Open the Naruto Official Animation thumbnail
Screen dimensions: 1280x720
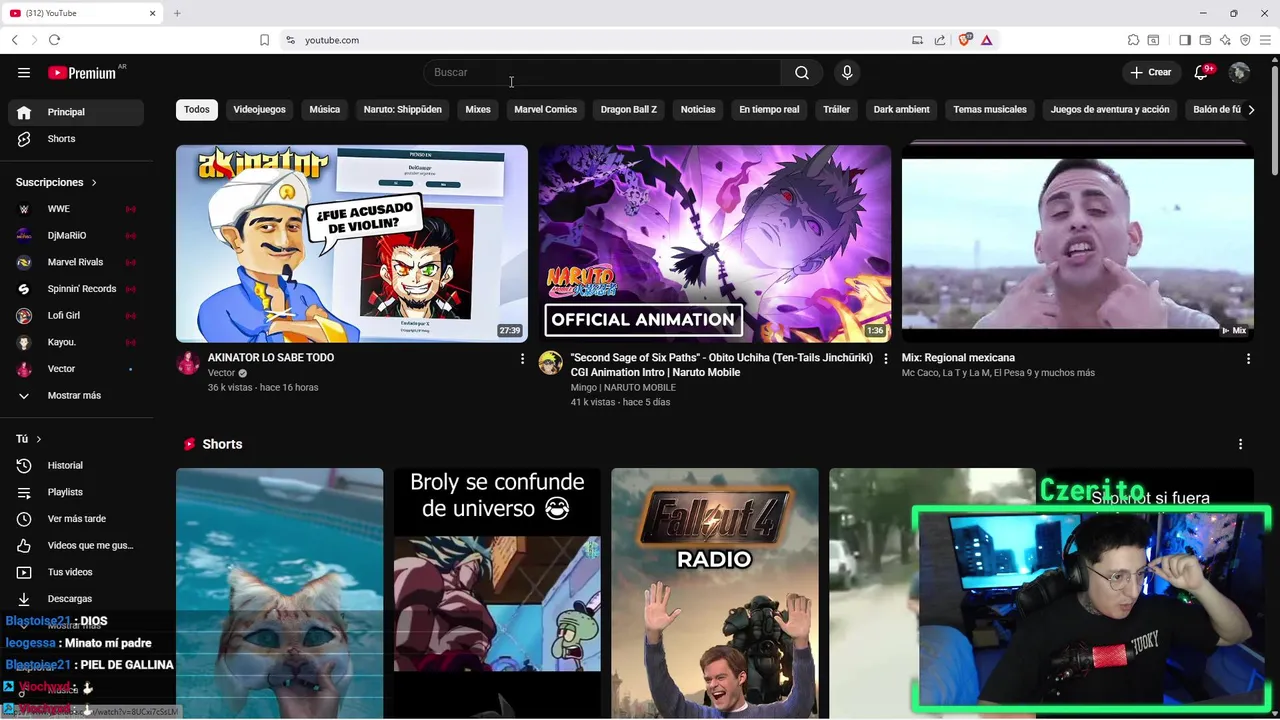click(715, 244)
